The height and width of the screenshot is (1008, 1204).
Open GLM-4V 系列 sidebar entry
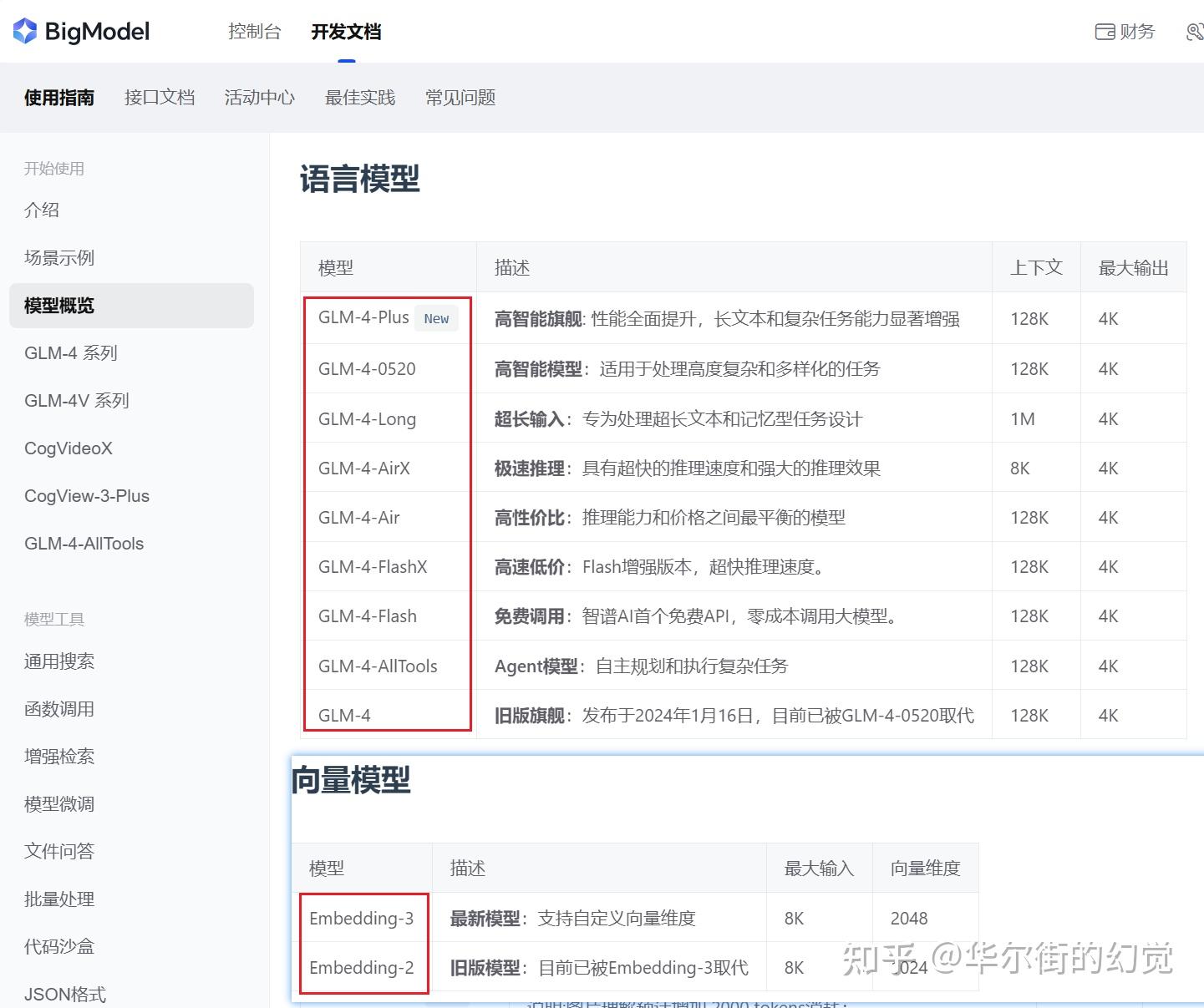tap(77, 401)
